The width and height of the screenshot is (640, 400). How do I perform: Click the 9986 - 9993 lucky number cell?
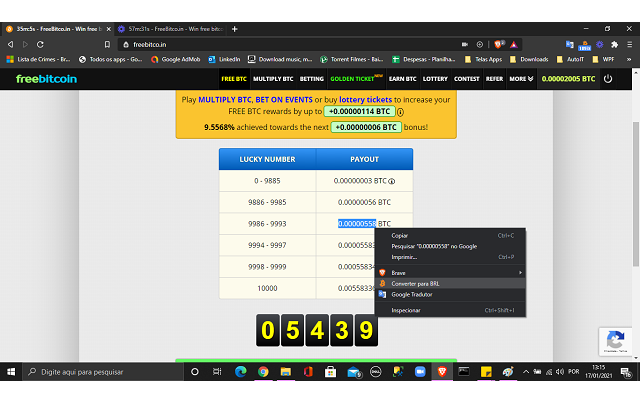267,224
